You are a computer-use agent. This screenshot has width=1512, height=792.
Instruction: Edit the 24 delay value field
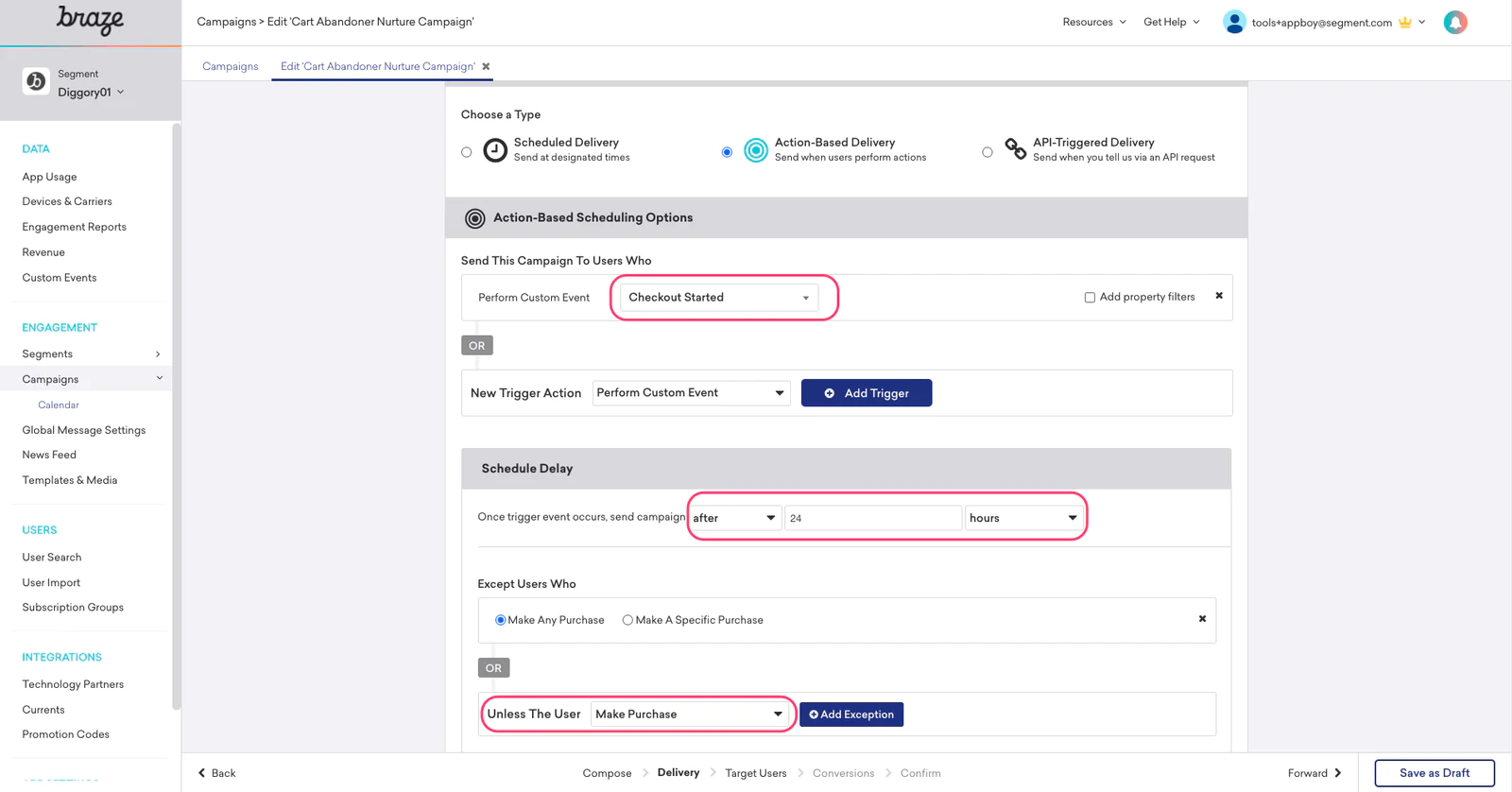(x=872, y=518)
